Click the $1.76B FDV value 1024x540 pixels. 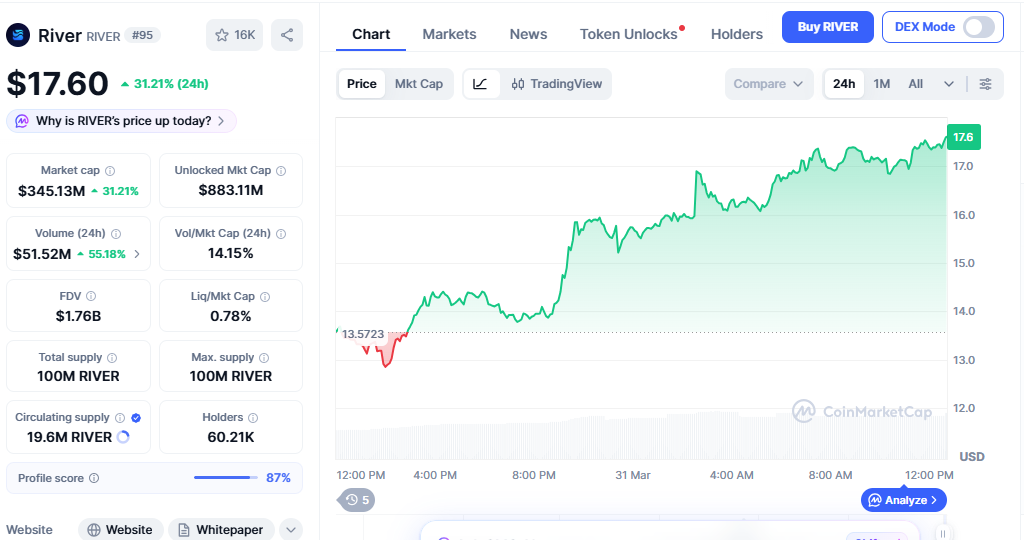(x=78, y=316)
